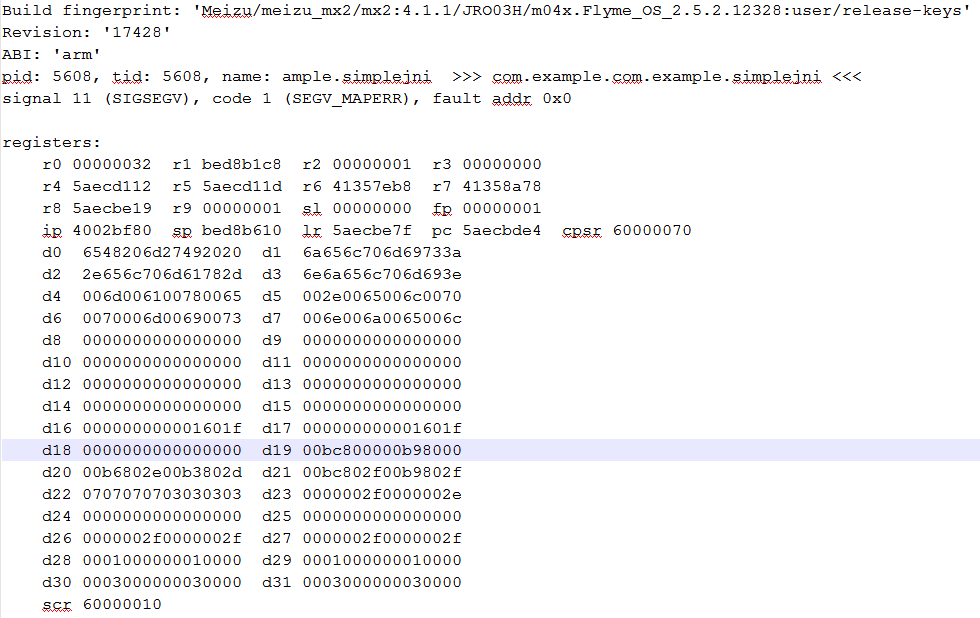
Task: Click d1 value 6a656c706d69733a
Action: coord(382,252)
